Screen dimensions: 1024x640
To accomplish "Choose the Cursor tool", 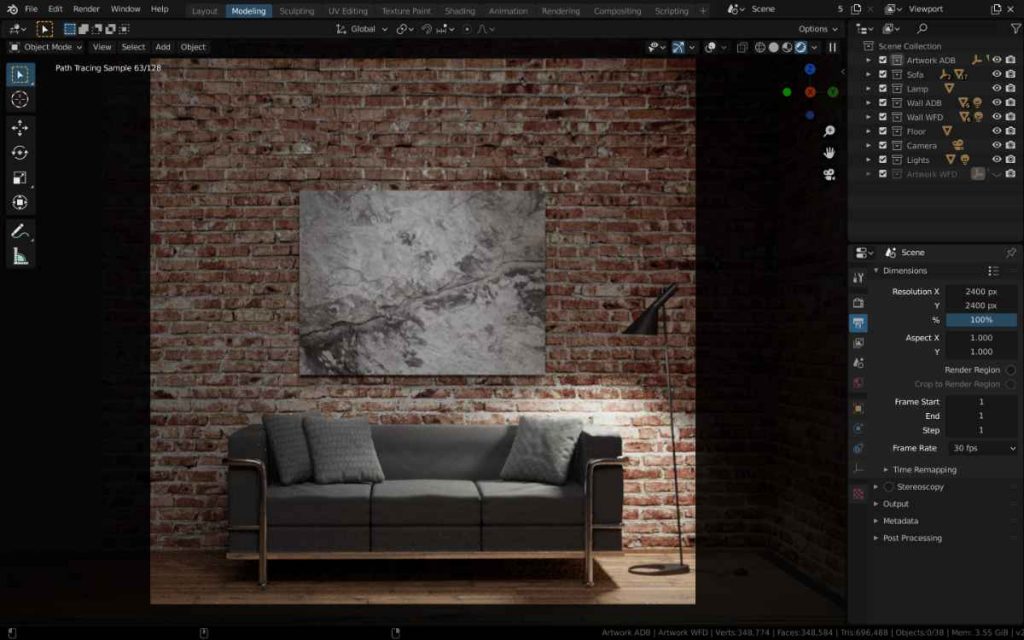I will click(20, 99).
